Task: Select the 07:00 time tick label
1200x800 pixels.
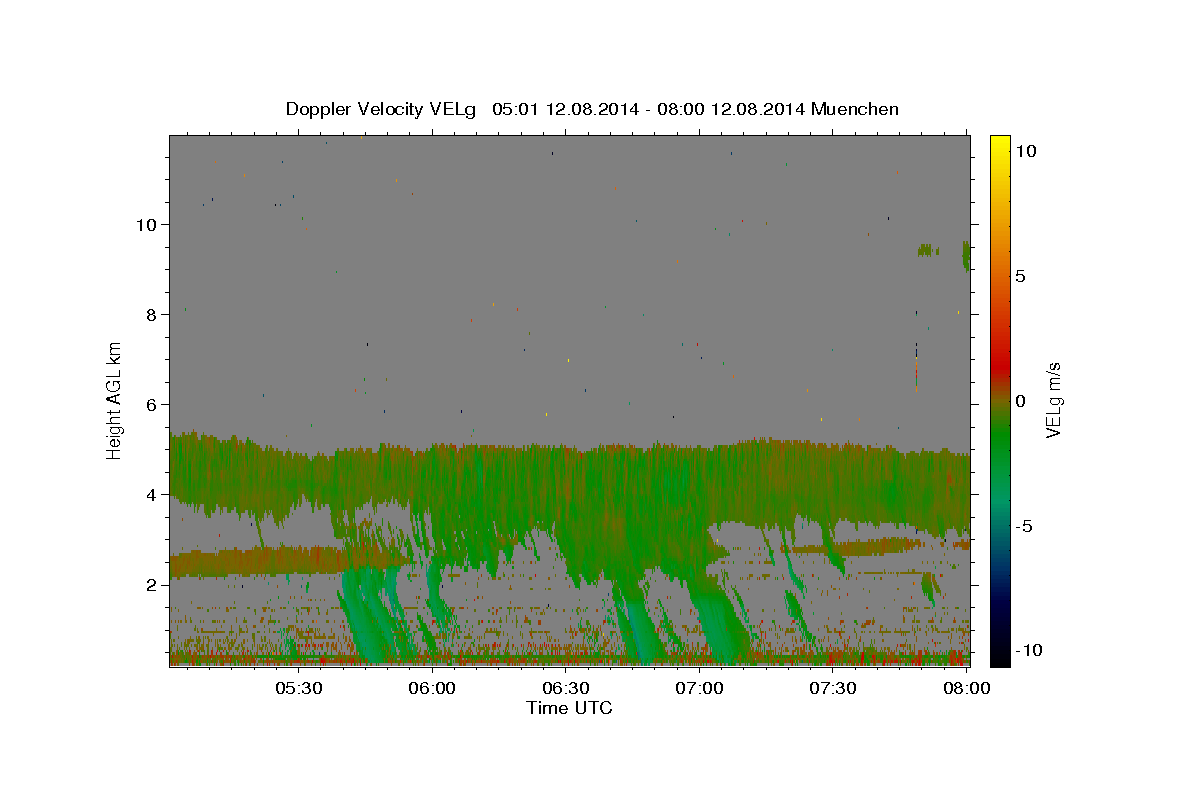Action: pyautogui.click(x=700, y=688)
